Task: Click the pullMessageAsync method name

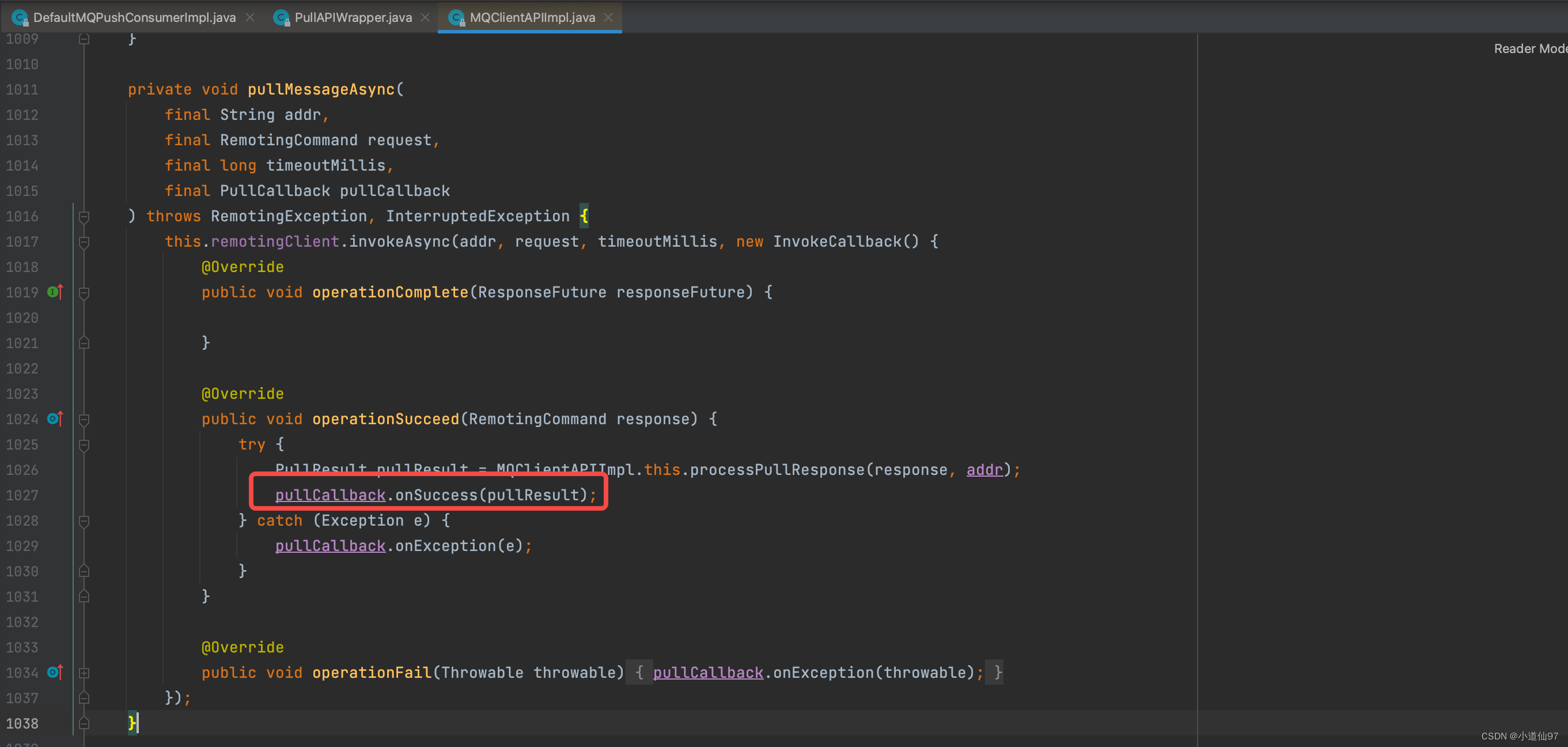Action: click(321, 89)
